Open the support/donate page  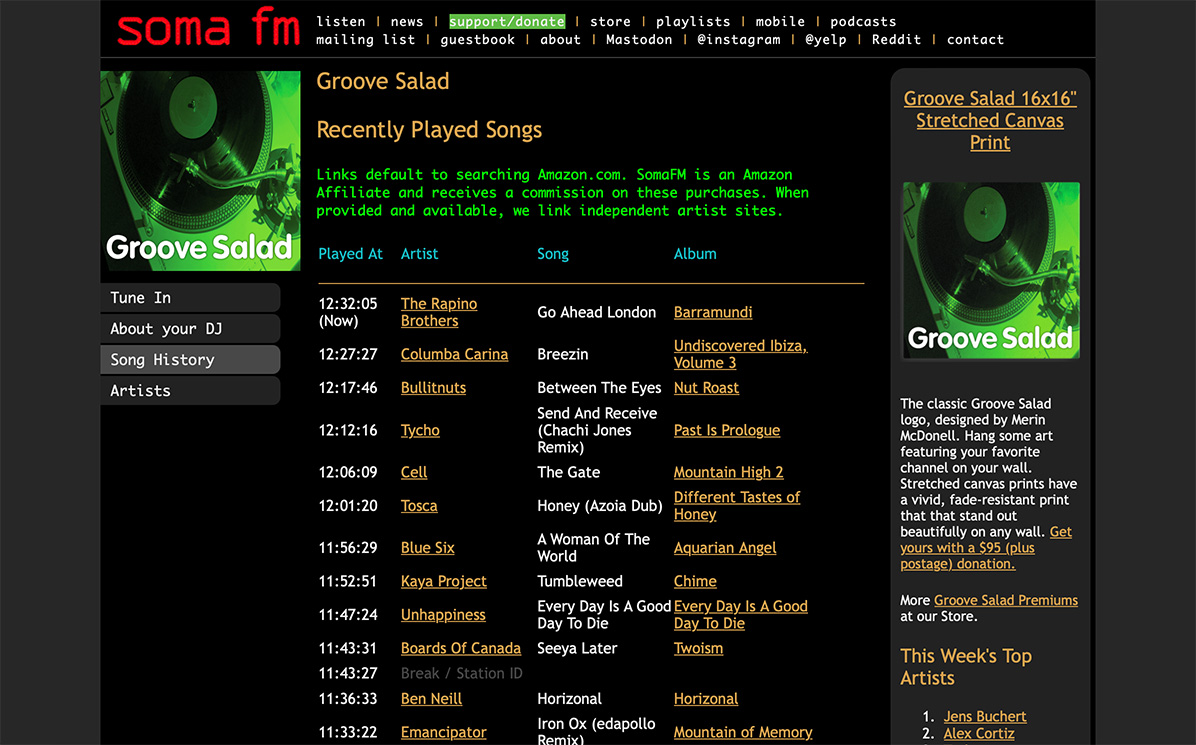pos(507,21)
